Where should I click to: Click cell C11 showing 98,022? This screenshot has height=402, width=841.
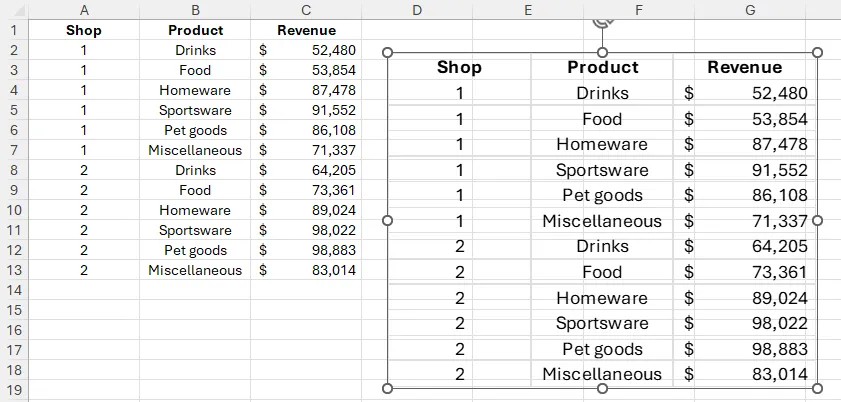coord(306,230)
